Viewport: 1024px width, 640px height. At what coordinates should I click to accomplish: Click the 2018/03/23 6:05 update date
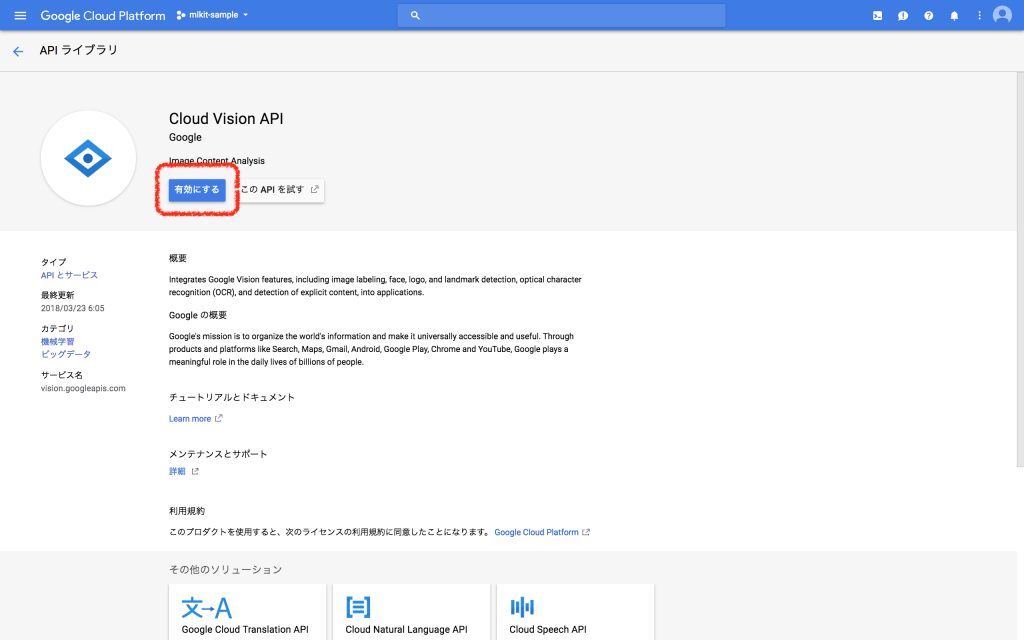coord(72,308)
